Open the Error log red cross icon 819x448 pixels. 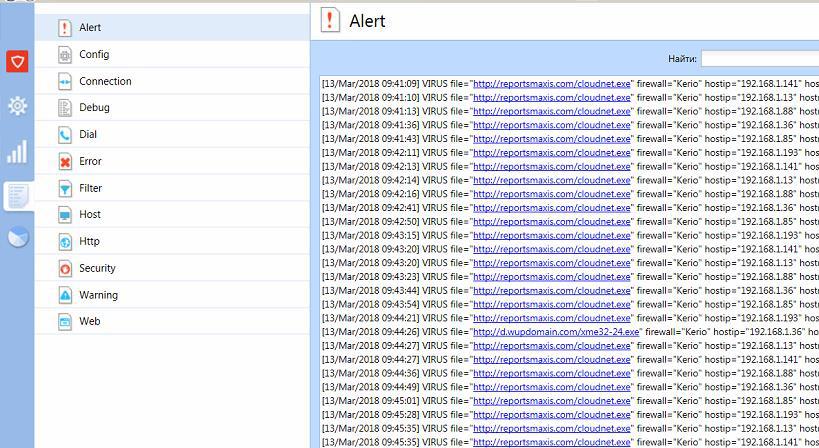[65, 161]
